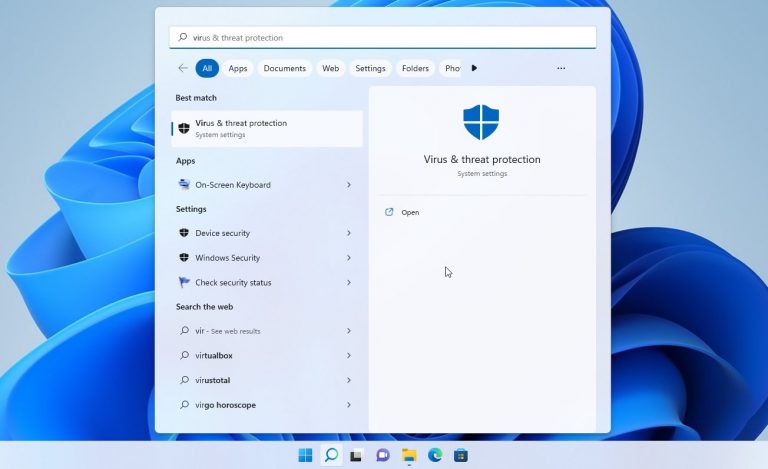768x469 pixels.
Task: Launch Chat app from taskbar
Action: [382, 456]
